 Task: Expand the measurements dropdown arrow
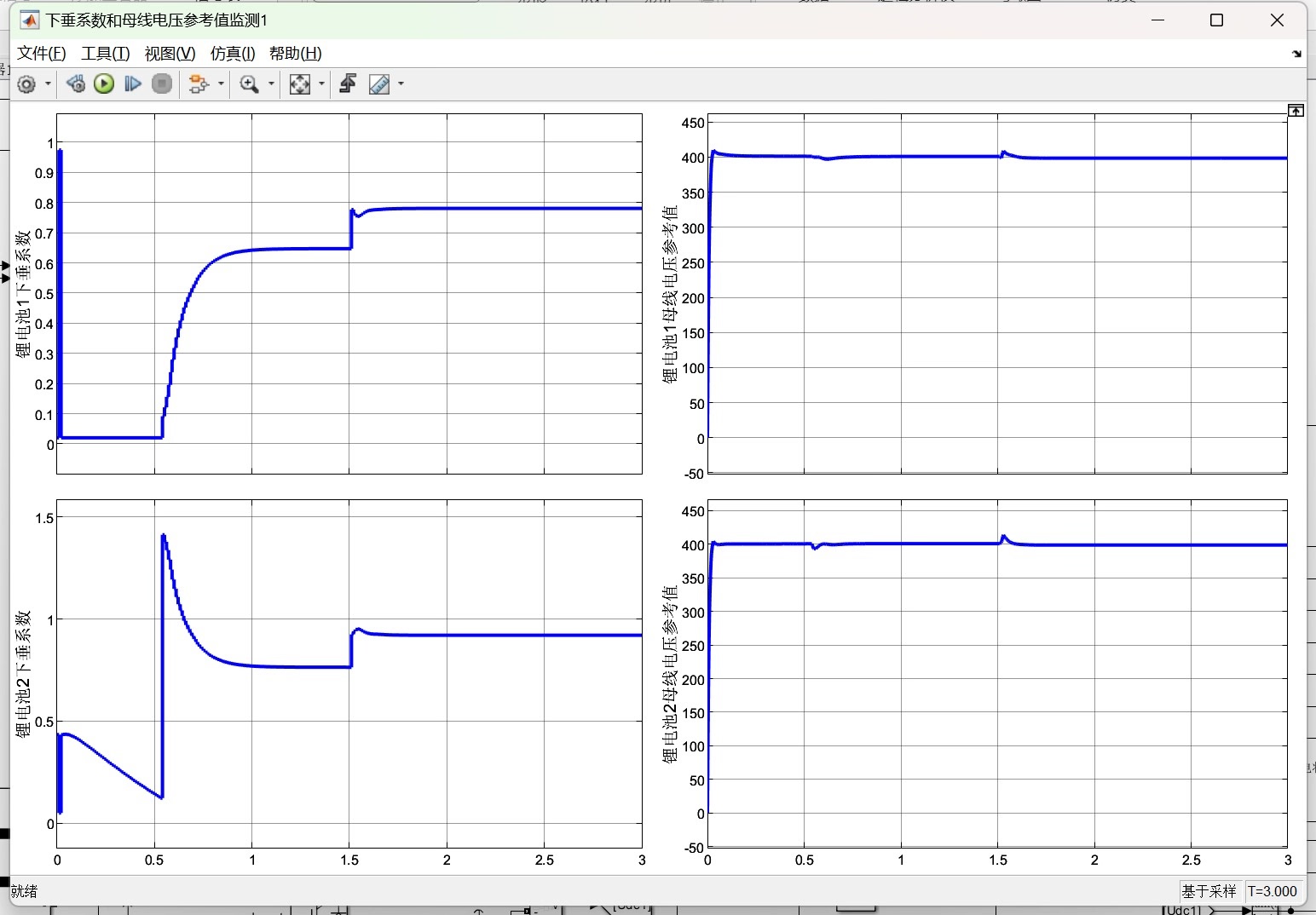click(x=401, y=83)
